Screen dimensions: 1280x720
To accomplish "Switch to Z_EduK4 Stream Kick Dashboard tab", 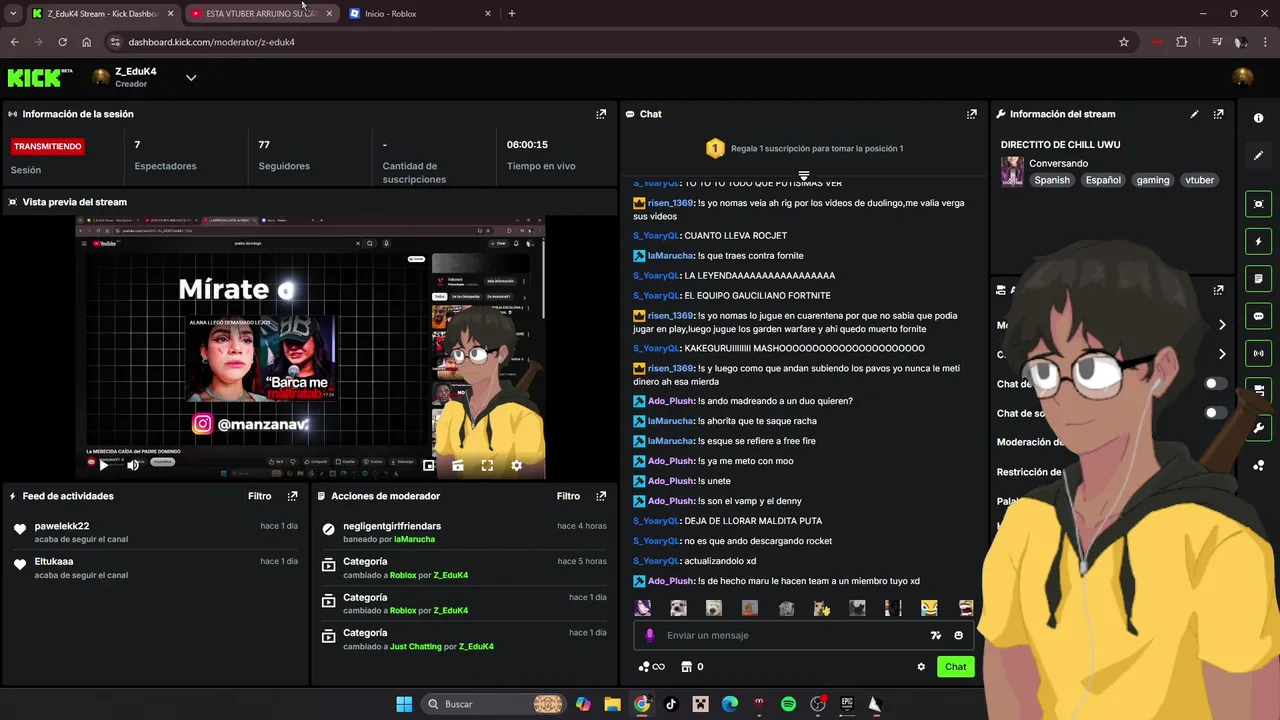I will 102,13.
